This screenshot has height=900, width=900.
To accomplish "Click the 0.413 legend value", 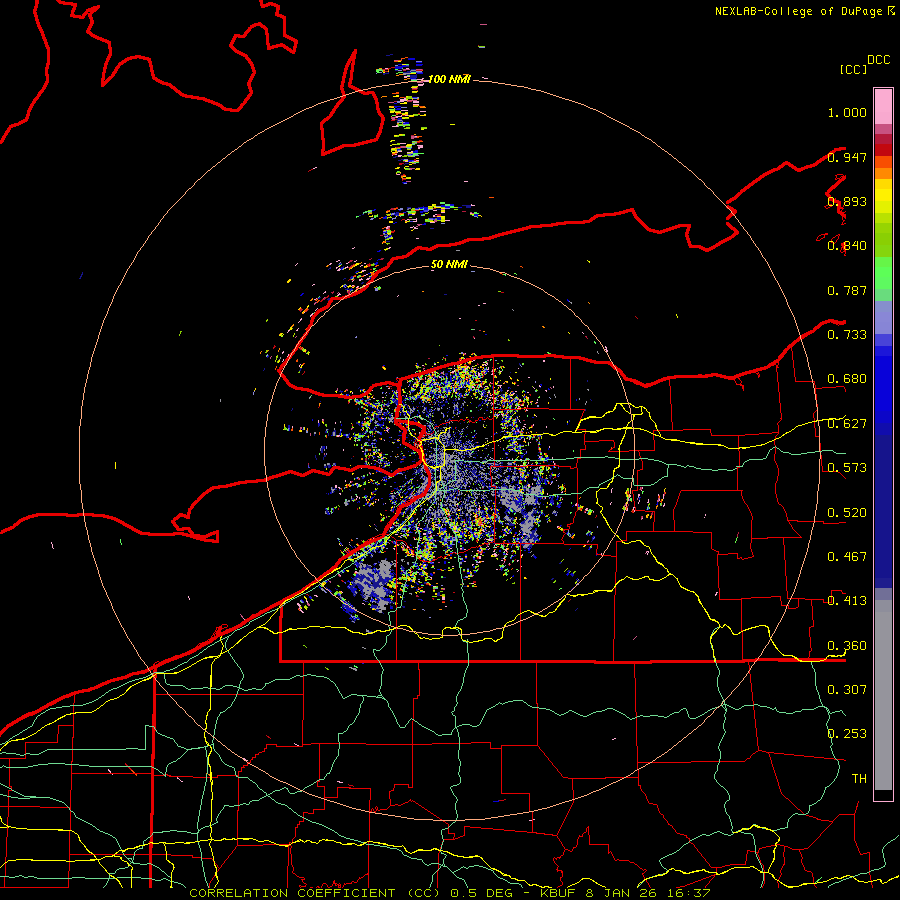I will 847,600.
